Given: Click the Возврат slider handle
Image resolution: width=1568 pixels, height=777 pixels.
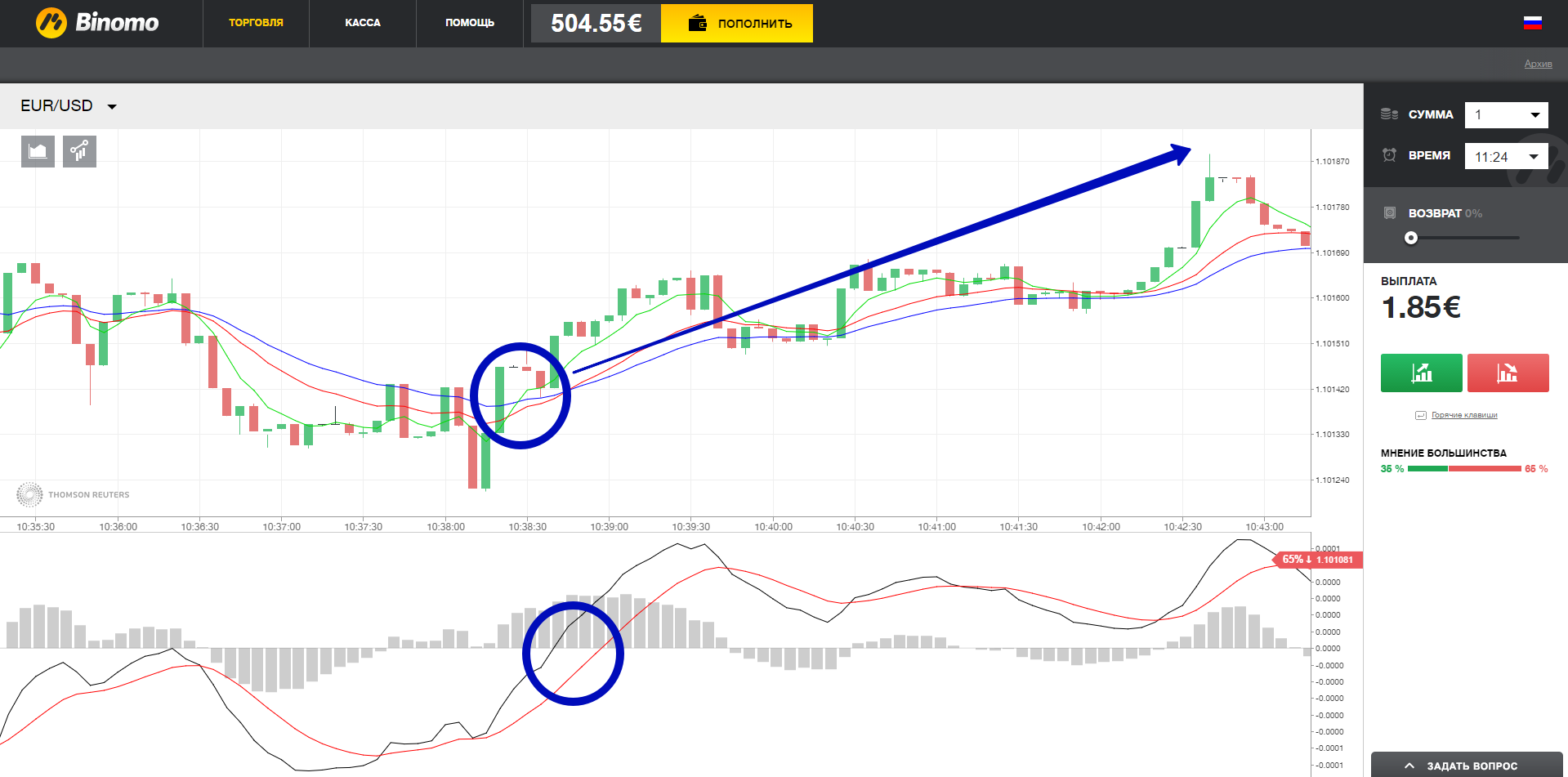Looking at the screenshot, I should point(1411,238).
